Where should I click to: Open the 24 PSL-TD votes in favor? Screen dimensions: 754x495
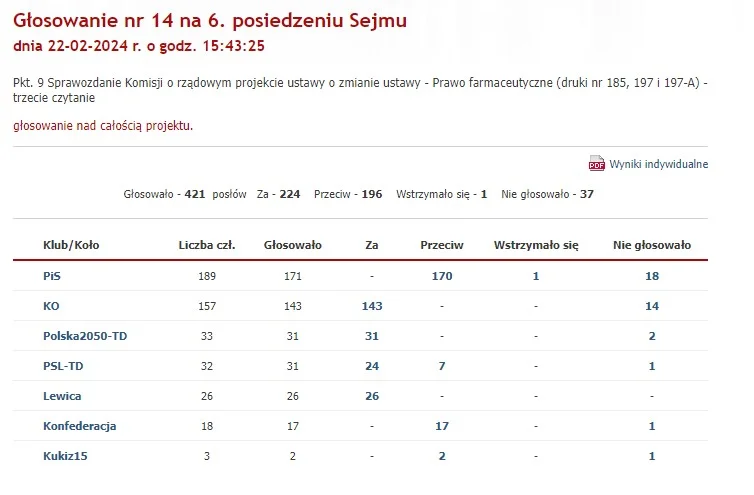point(372,366)
